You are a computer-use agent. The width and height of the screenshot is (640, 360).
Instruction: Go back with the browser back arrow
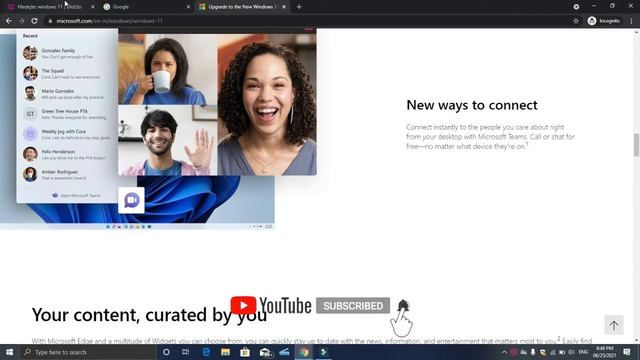click(9, 21)
